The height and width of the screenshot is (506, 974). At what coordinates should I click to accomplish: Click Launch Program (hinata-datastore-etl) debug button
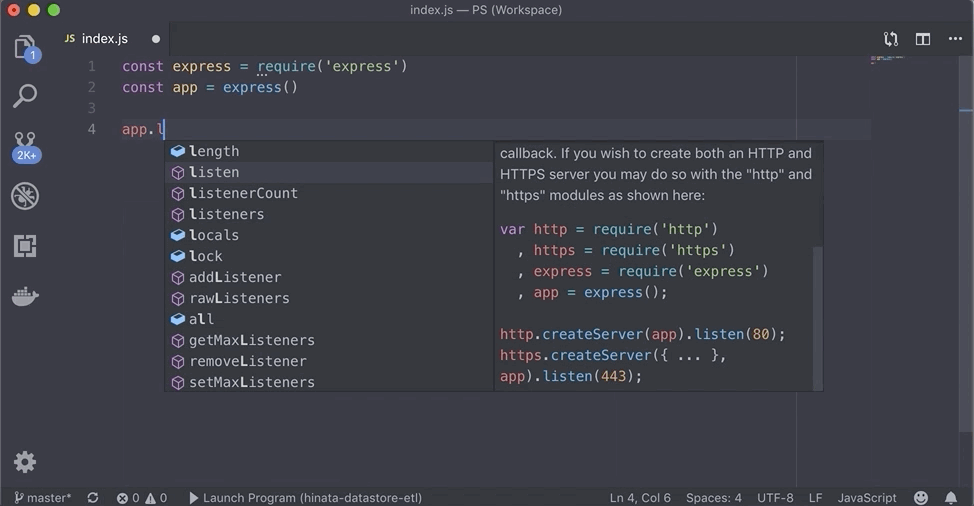coord(305,497)
